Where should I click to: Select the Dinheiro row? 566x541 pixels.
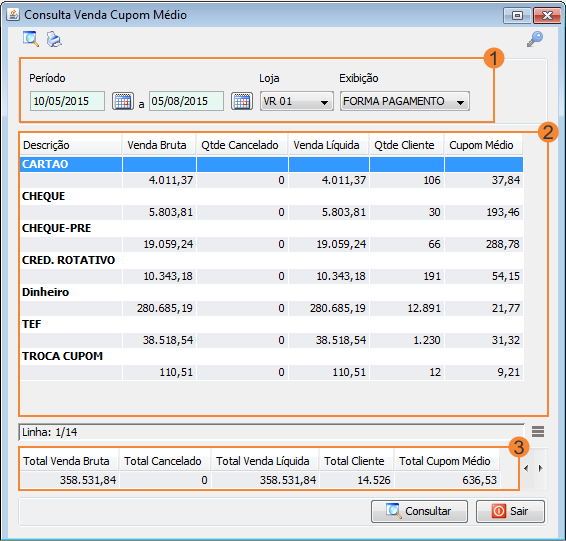pos(271,292)
